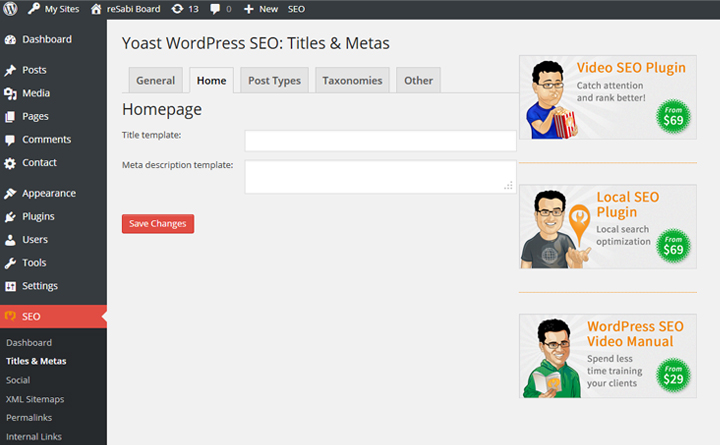Image resolution: width=720 pixels, height=445 pixels.
Task: Open Appearance in the sidebar menu
Action: point(49,193)
